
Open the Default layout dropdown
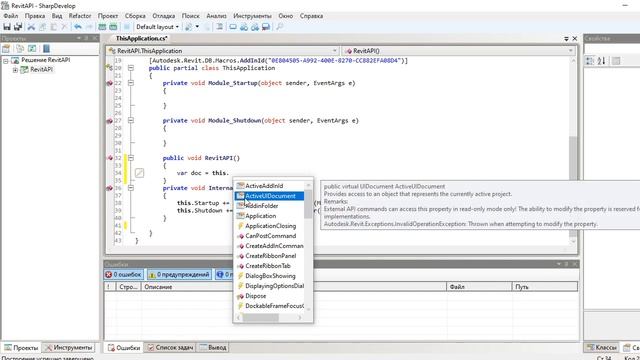click(x=158, y=27)
